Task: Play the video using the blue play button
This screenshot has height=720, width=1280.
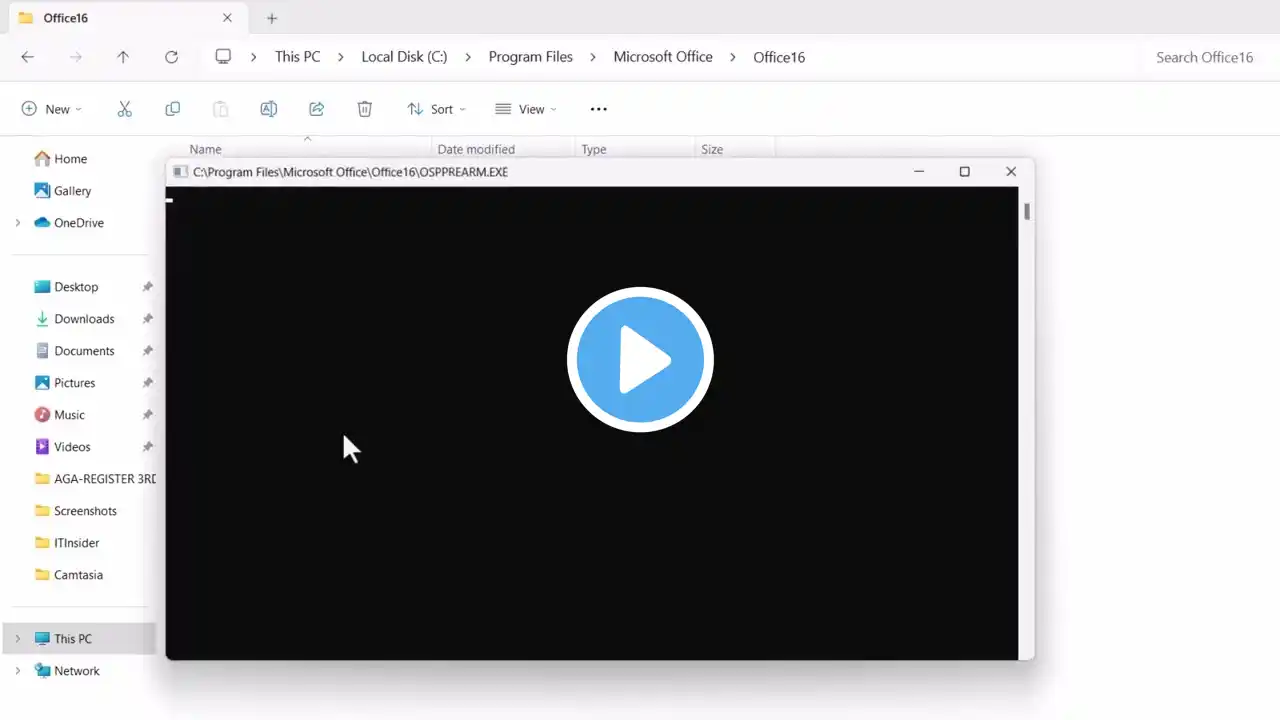Action: [x=640, y=360]
